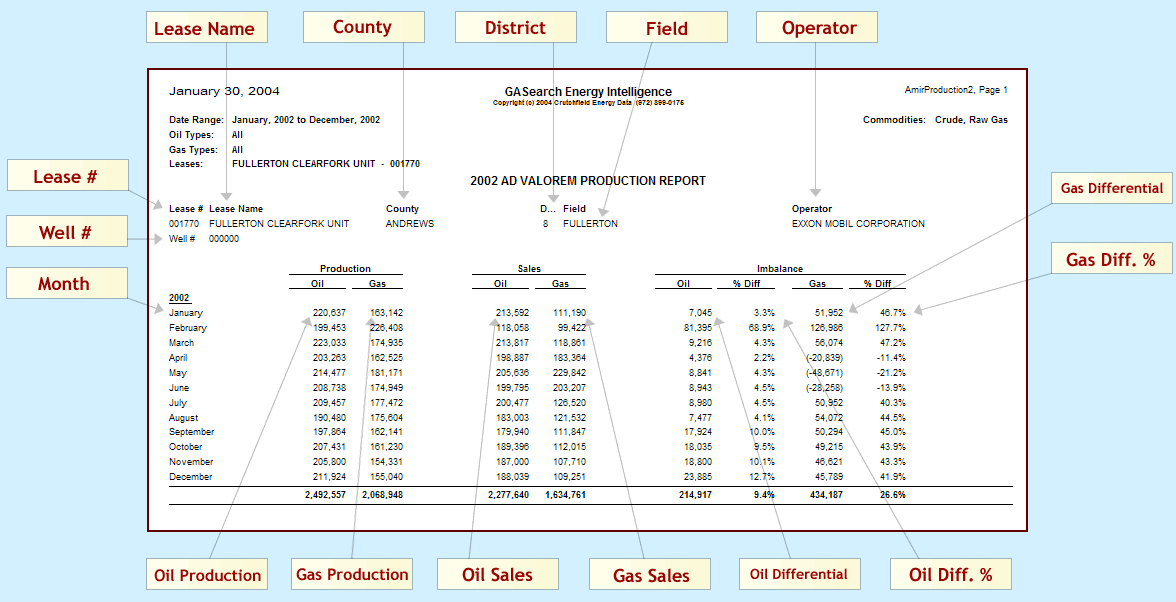Click the Gas Diff. % callout

pyautogui.click(x=1110, y=260)
